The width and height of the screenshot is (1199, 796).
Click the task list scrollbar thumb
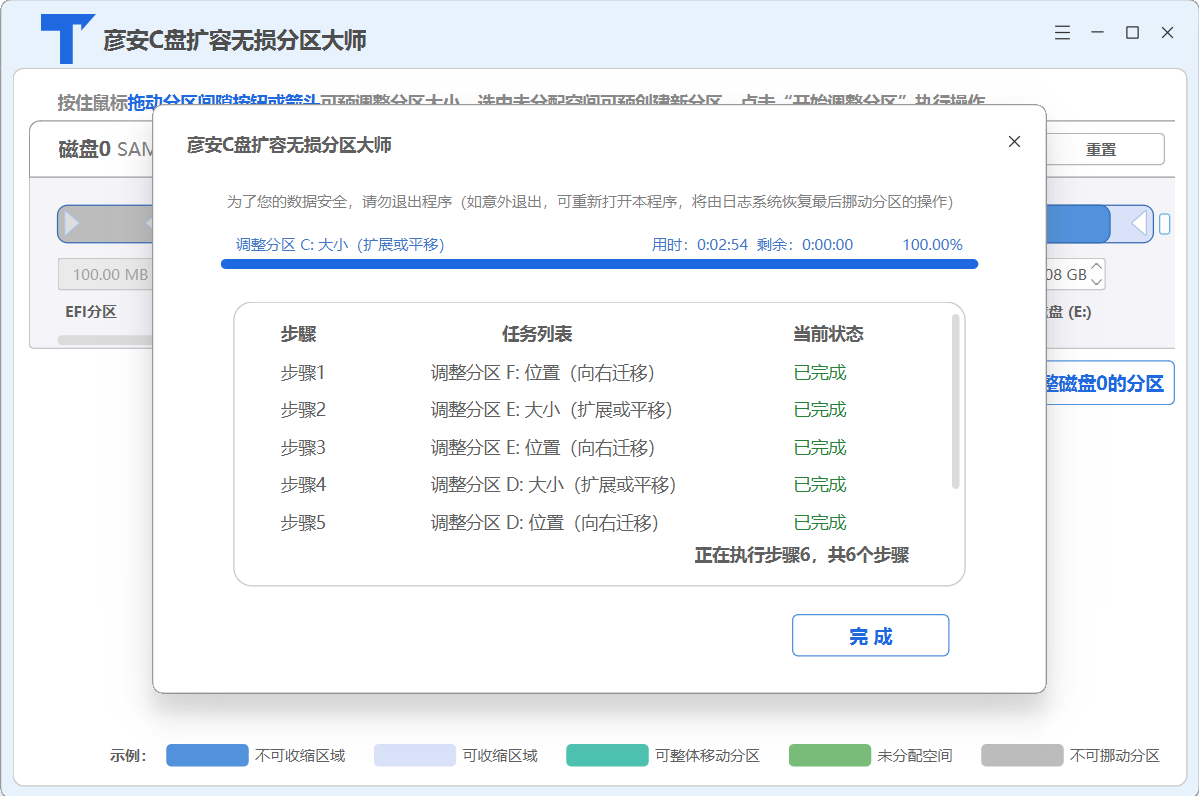955,401
